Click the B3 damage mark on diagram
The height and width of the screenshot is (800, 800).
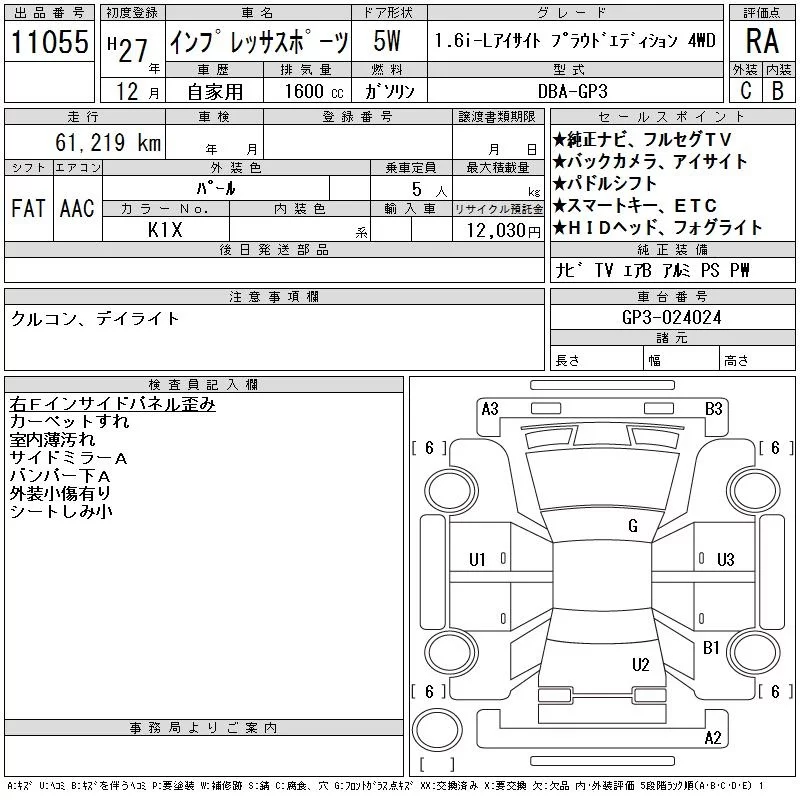coord(713,409)
